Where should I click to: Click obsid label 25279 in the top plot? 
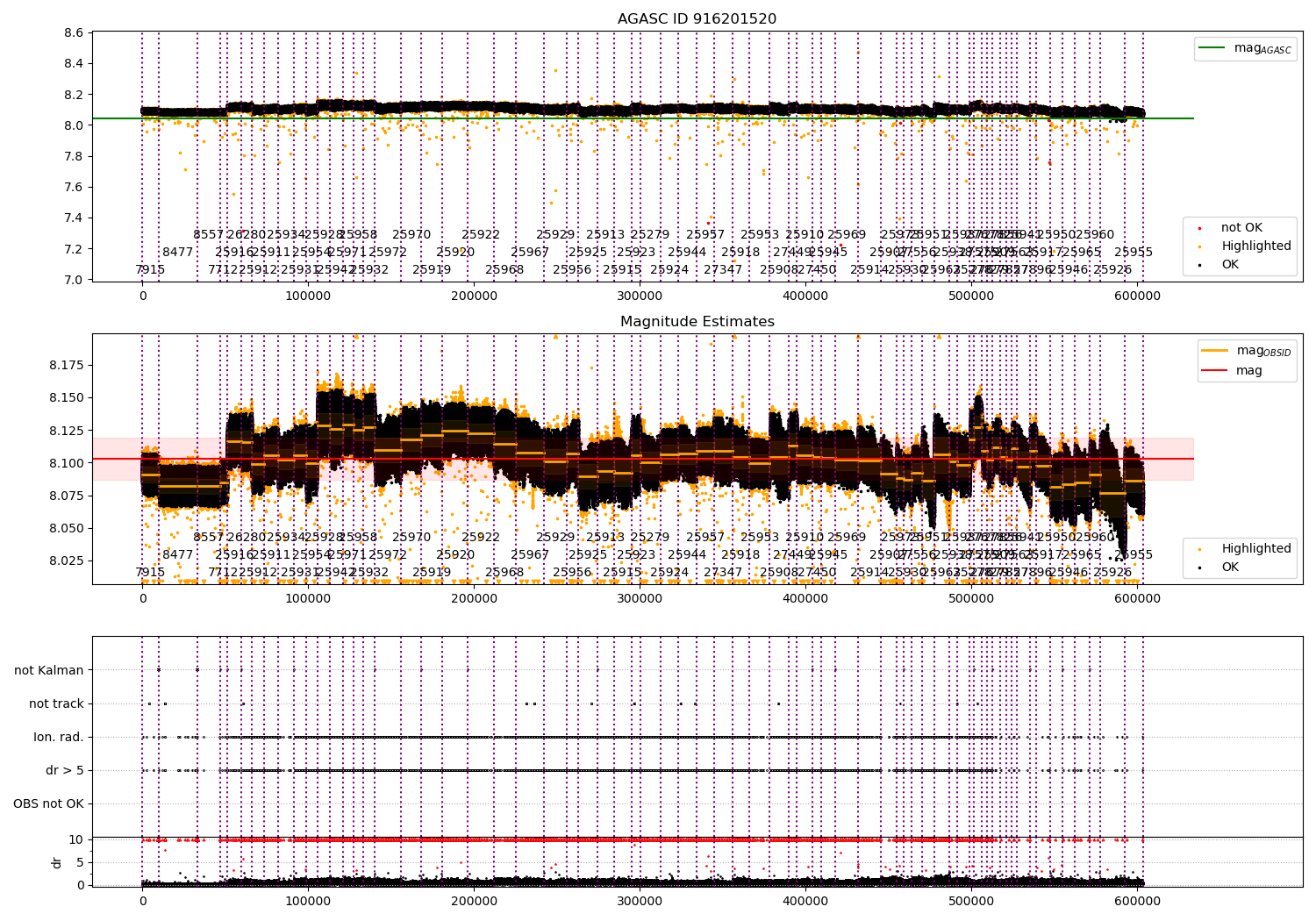pos(650,234)
